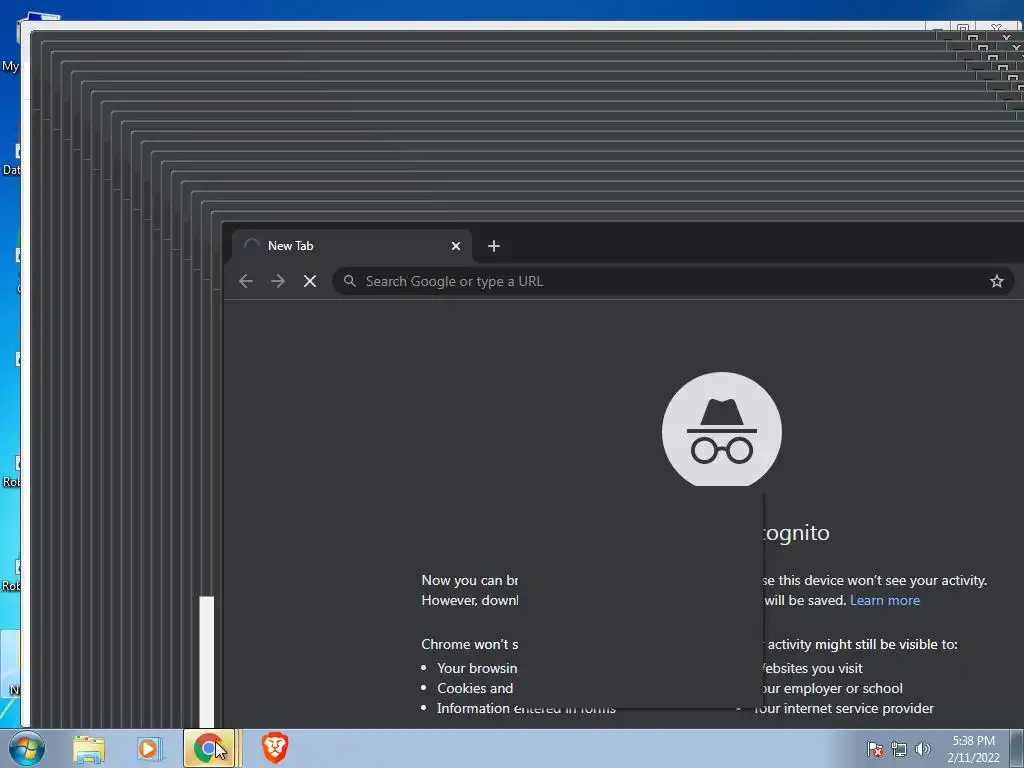Viewport: 1024px width, 768px height.
Task: Show the clock reading 5:38 PM
Action: (x=973, y=741)
